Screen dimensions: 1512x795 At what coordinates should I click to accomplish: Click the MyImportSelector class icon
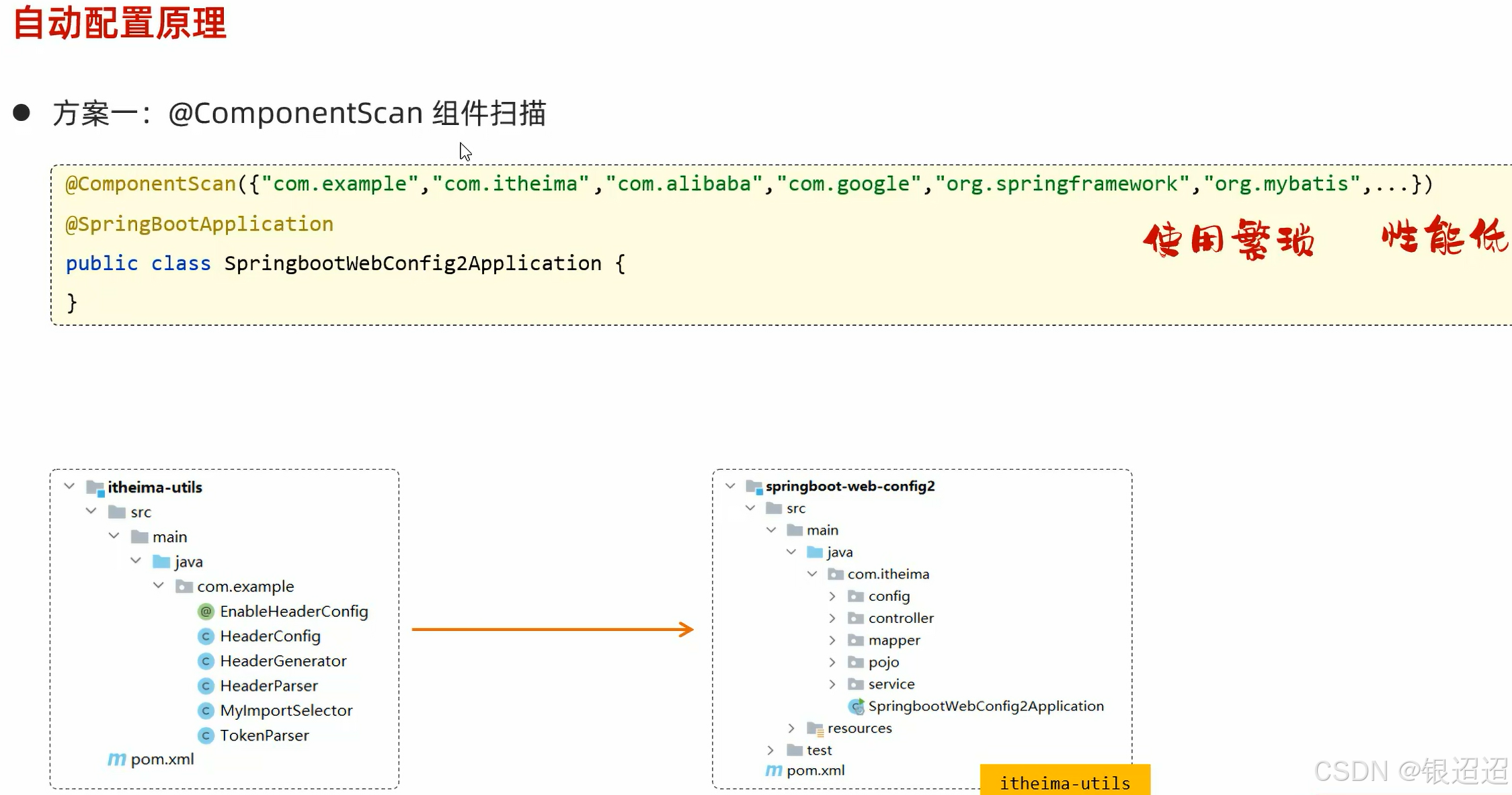point(206,710)
